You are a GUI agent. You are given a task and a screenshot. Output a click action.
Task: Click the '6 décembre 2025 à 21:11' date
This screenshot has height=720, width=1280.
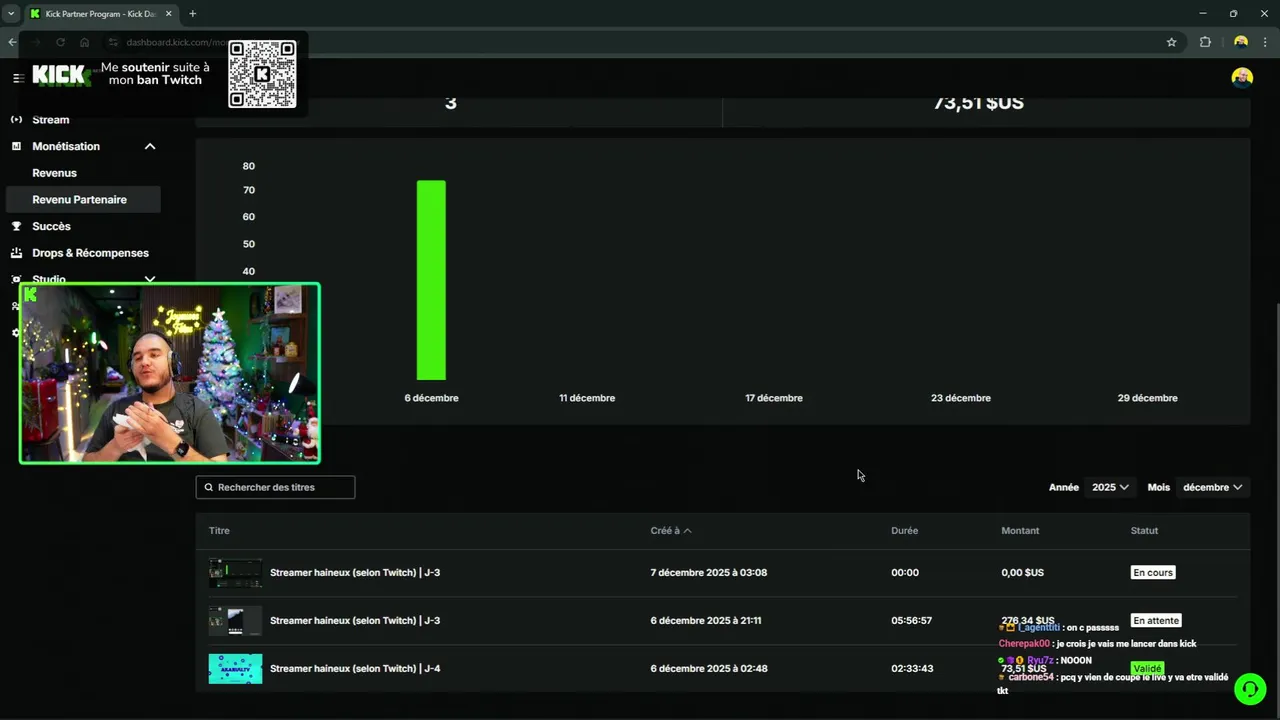705,621
